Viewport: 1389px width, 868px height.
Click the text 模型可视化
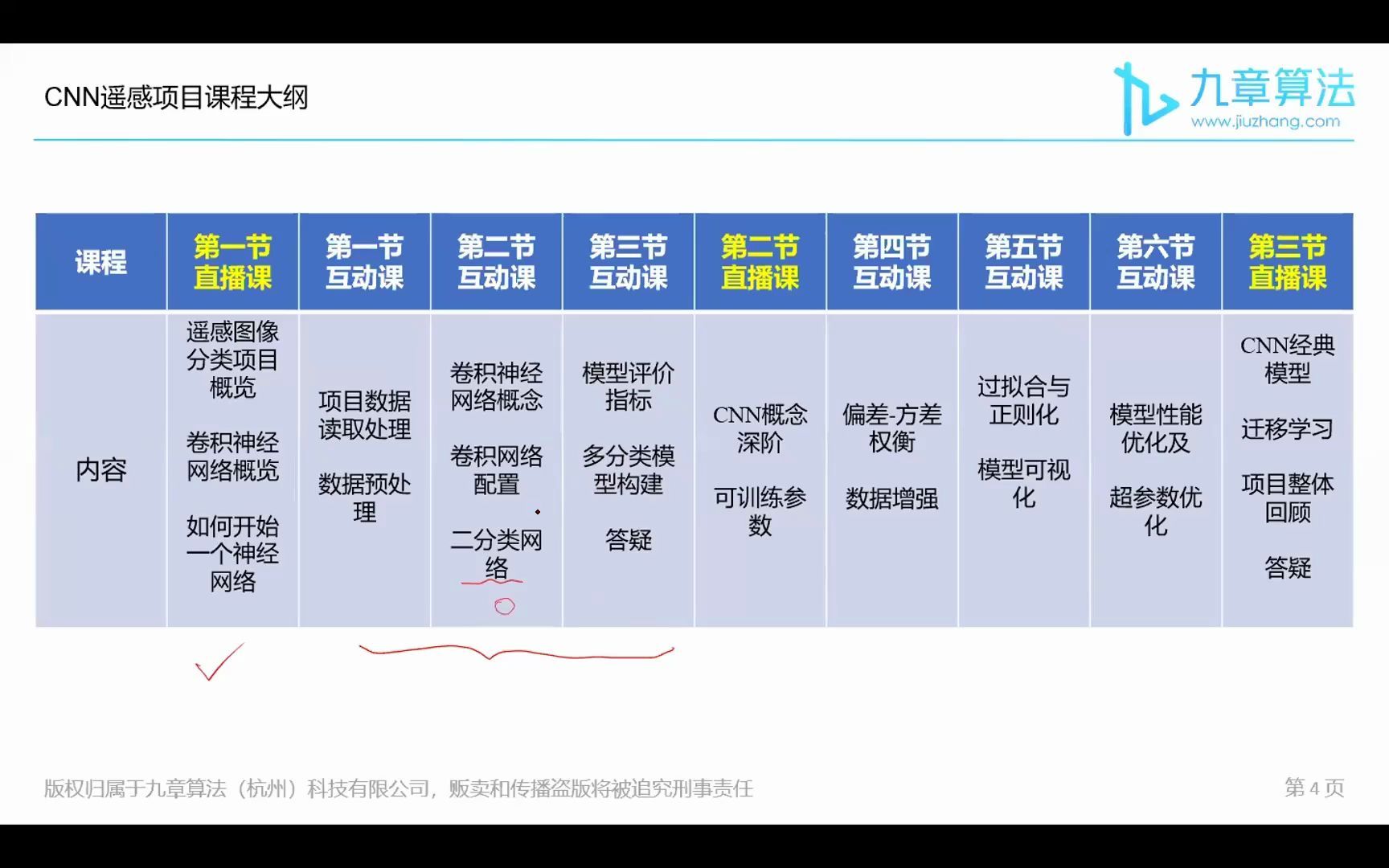click(x=1023, y=484)
